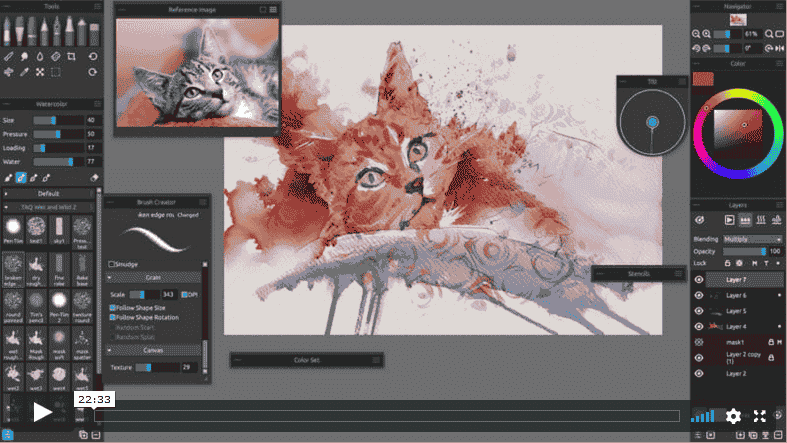The height and width of the screenshot is (443, 787).
Task: Choose the first brush mode icon
Action: 8,178
